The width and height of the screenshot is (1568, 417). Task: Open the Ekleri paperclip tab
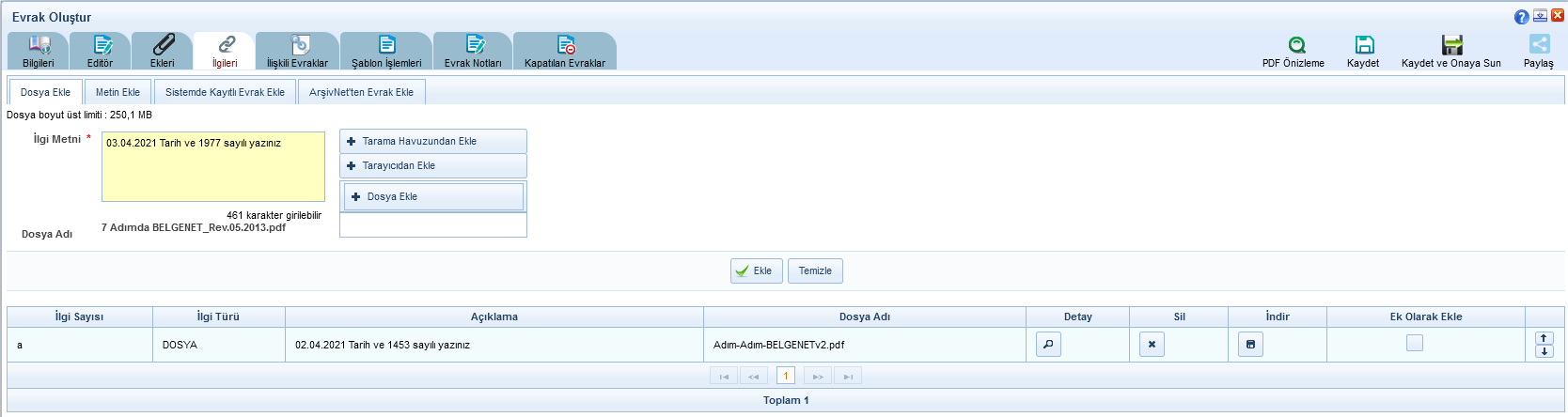click(x=163, y=45)
